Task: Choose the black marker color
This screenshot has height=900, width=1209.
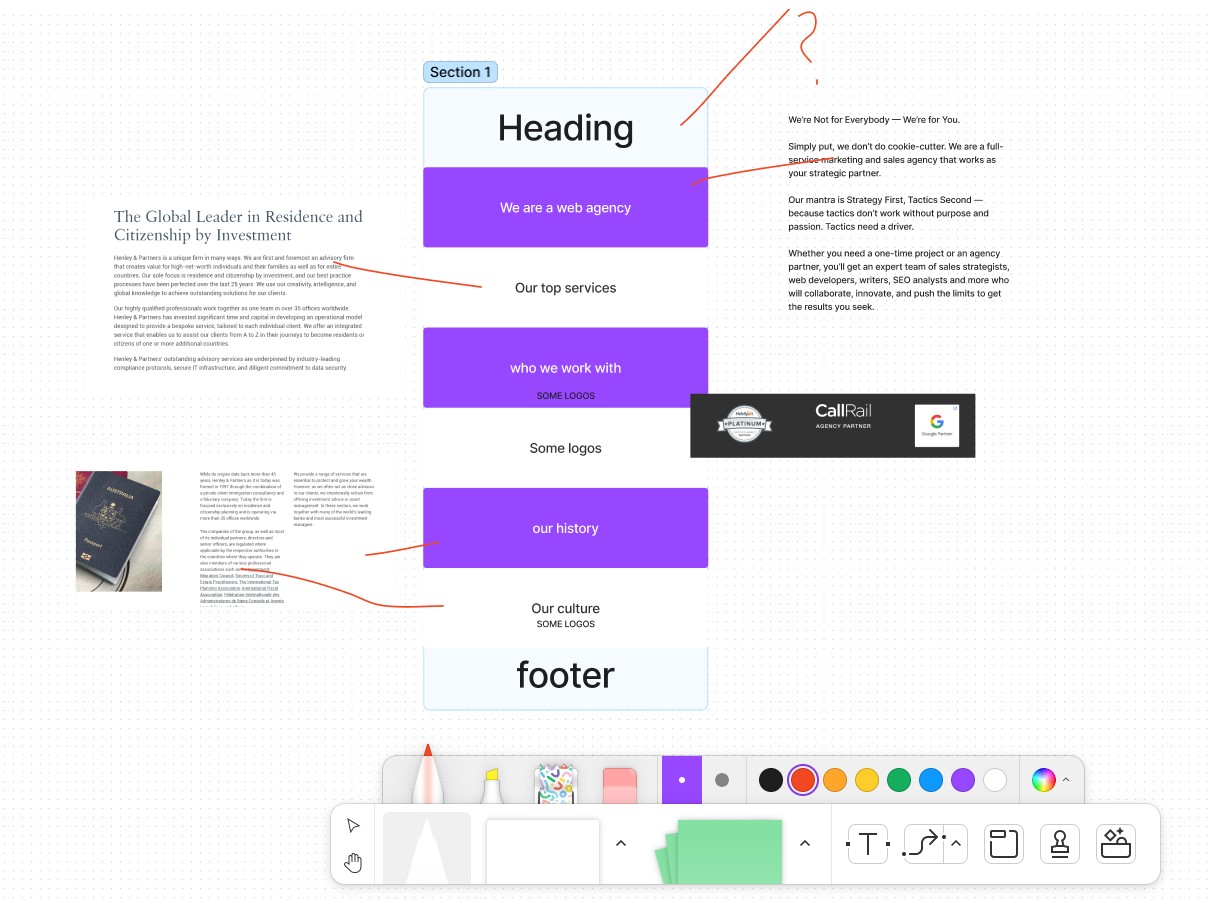Action: pyautogui.click(x=770, y=780)
